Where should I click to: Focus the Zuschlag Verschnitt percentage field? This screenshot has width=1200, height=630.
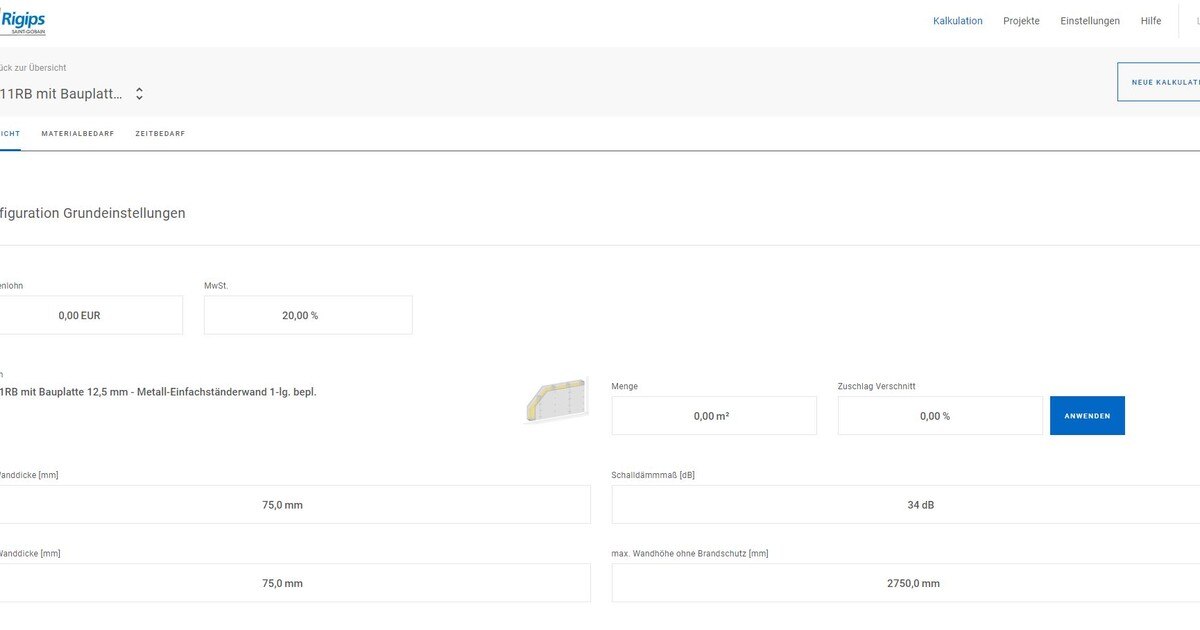(x=939, y=416)
